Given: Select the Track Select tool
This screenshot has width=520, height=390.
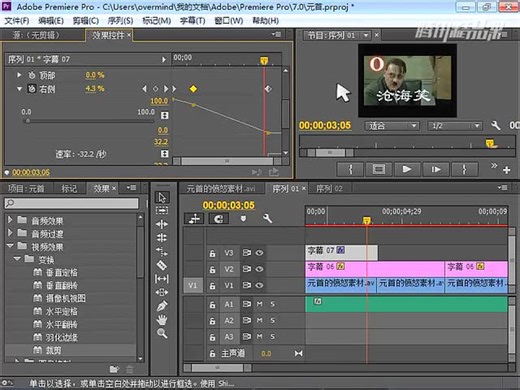Looking at the screenshot, I should 162,211.
